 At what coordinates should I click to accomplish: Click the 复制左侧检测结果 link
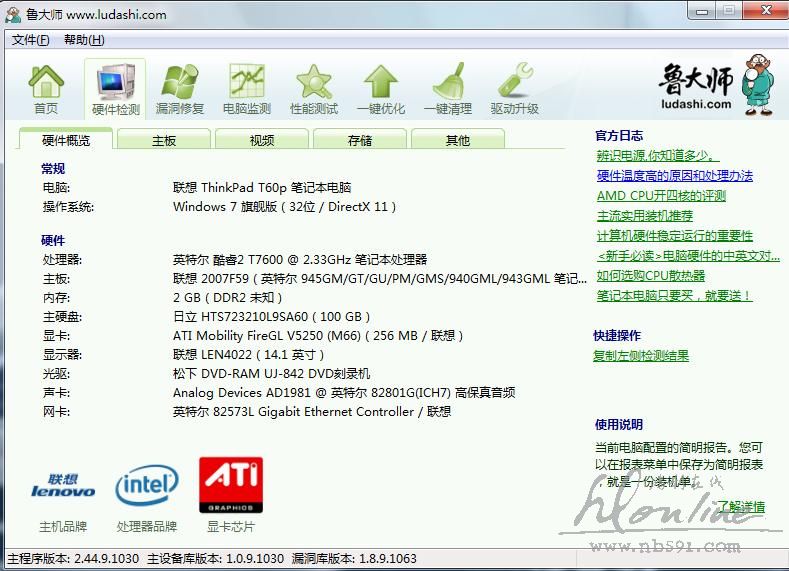click(640, 356)
